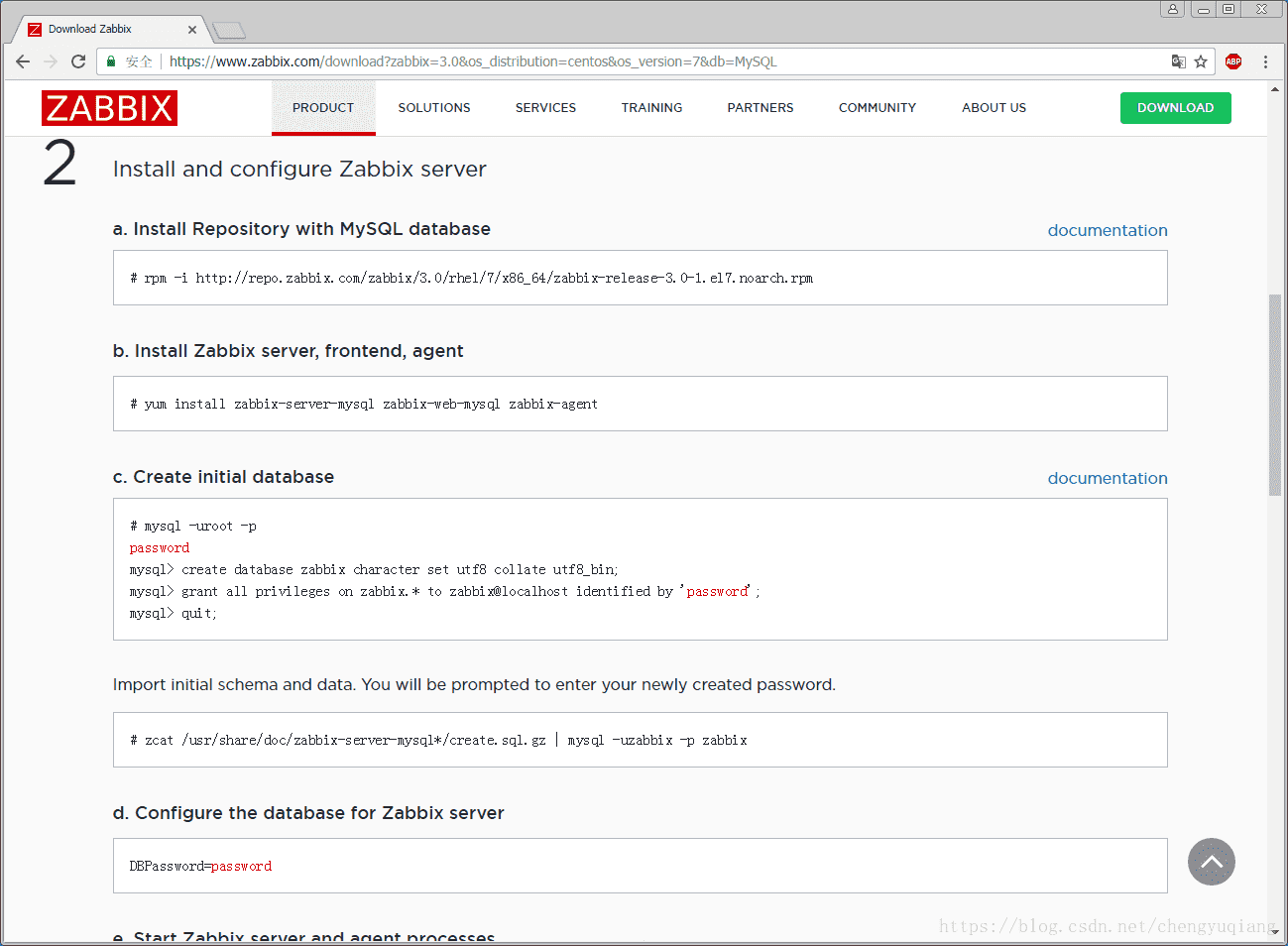Click the 'grant all privileges' line

tap(445, 592)
